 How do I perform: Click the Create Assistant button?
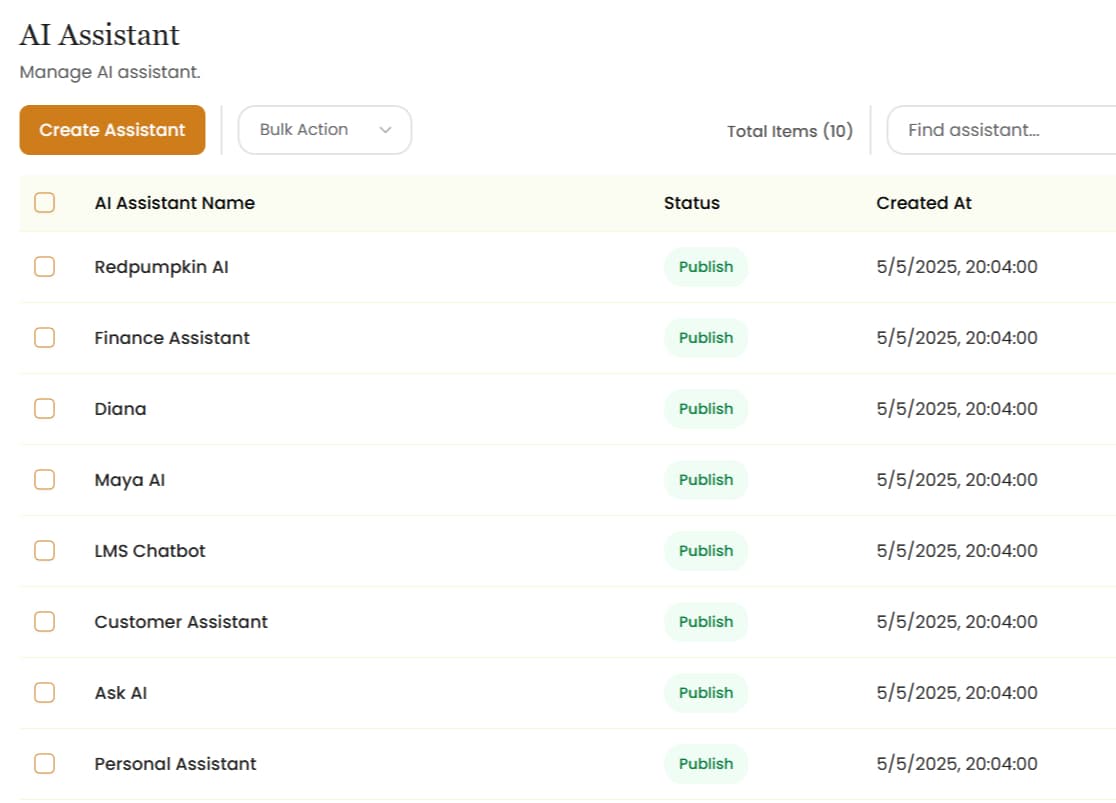point(112,130)
